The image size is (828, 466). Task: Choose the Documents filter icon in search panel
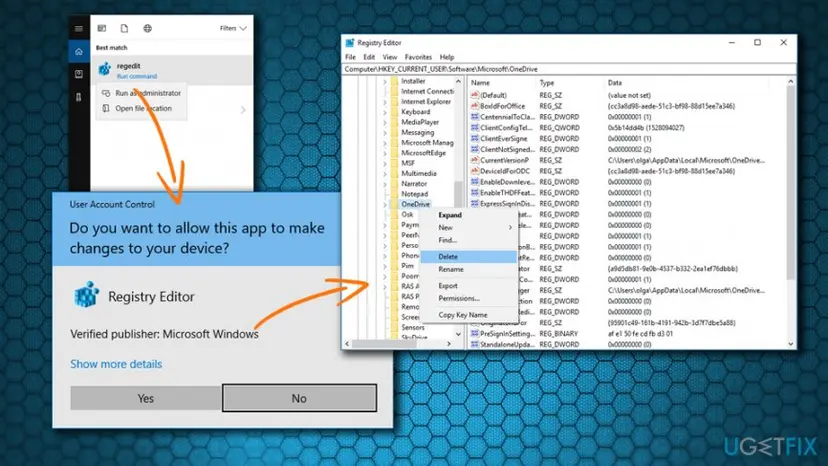[x=124, y=29]
